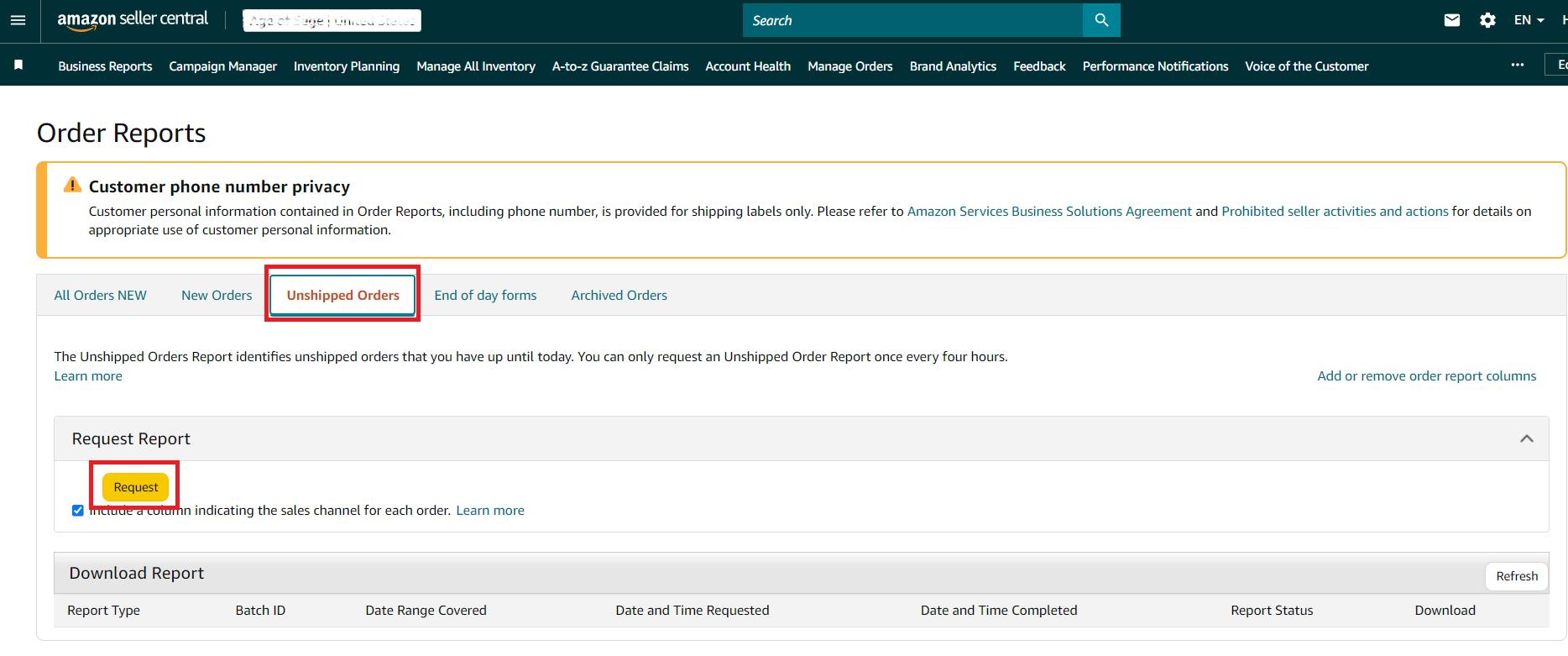The height and width of the screenshot is (656, 1568).
Task: Open Prohibited seller activities and actions link
Action: click(x=1335, y=212)
